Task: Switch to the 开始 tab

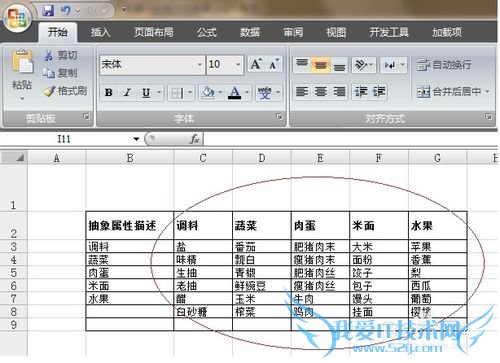Action: [58, 32]
